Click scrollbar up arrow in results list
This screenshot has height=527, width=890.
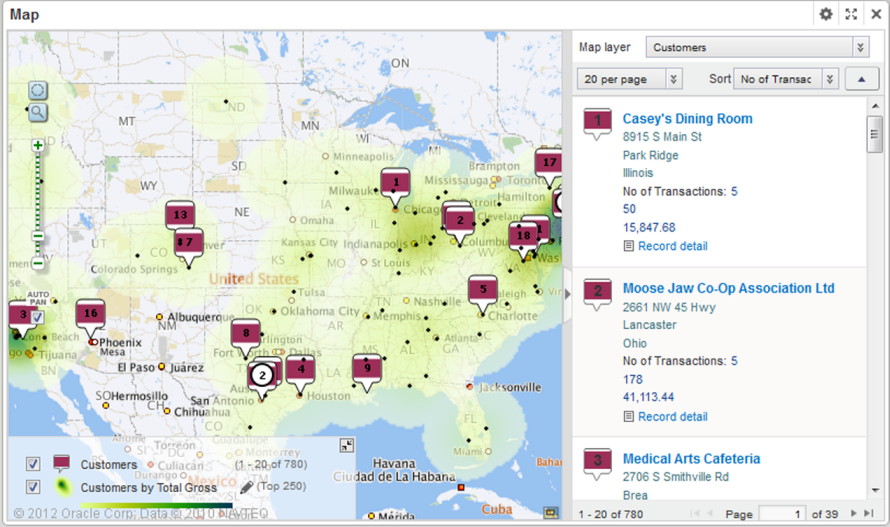click(875, 106)
